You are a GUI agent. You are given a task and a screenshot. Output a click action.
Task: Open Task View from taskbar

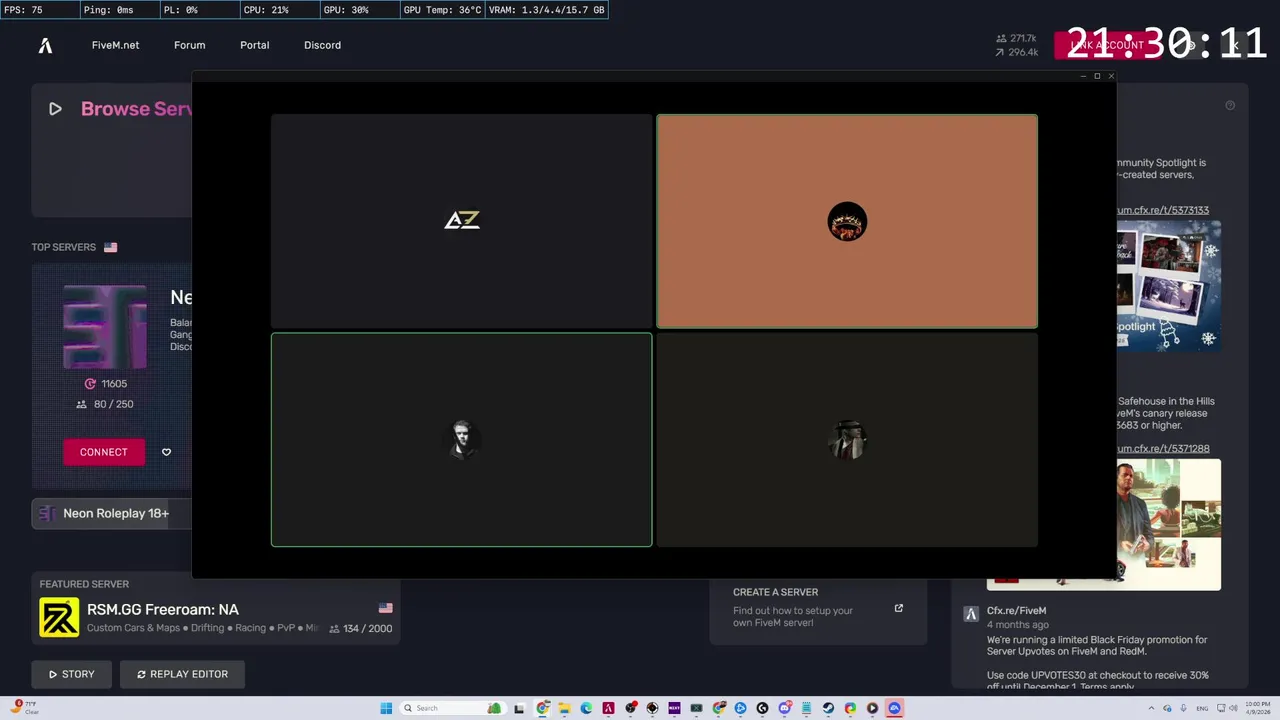519,708
